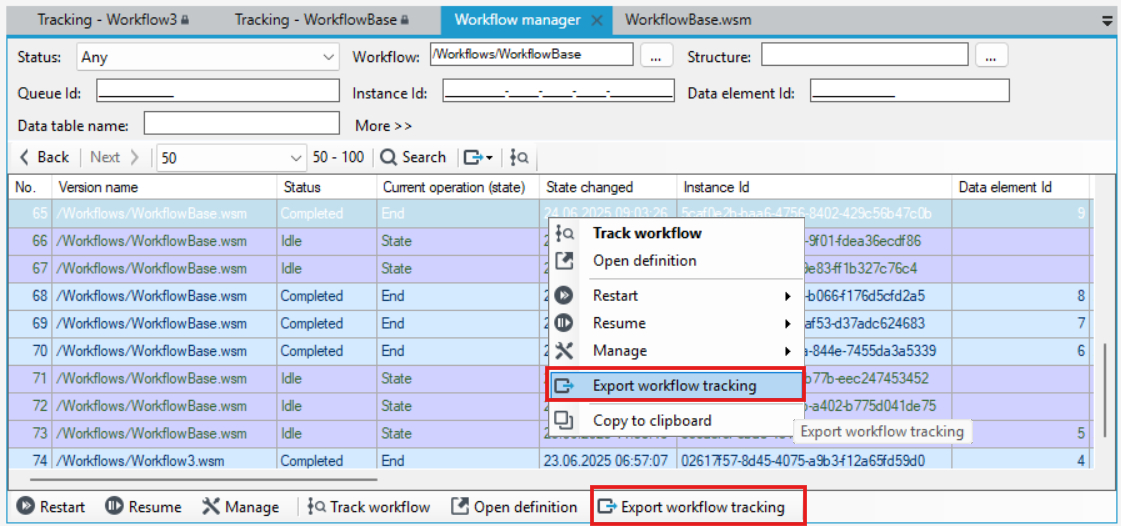Click the Workflow browse ellipsis button

tap(656, 55)
